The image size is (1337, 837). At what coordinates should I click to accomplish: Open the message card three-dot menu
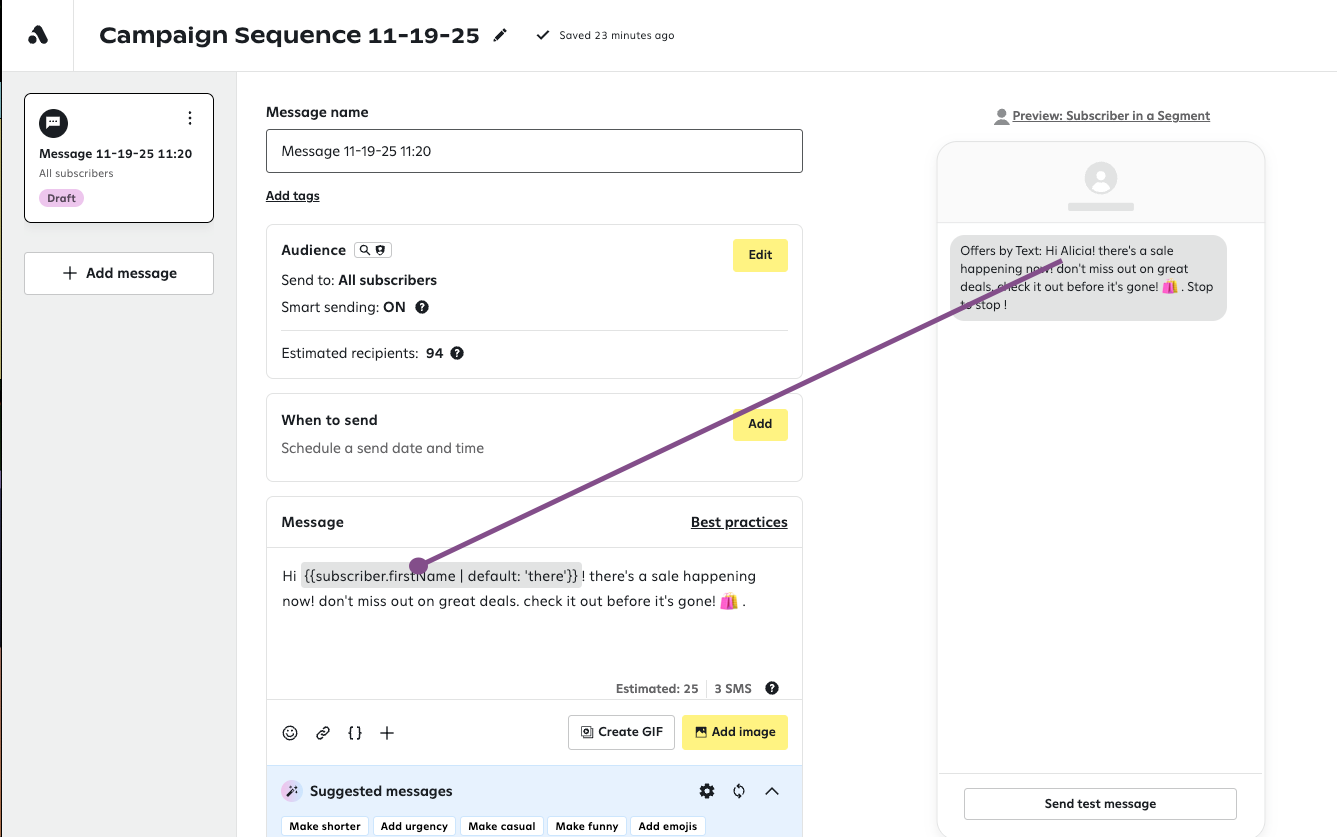[190, 119]
